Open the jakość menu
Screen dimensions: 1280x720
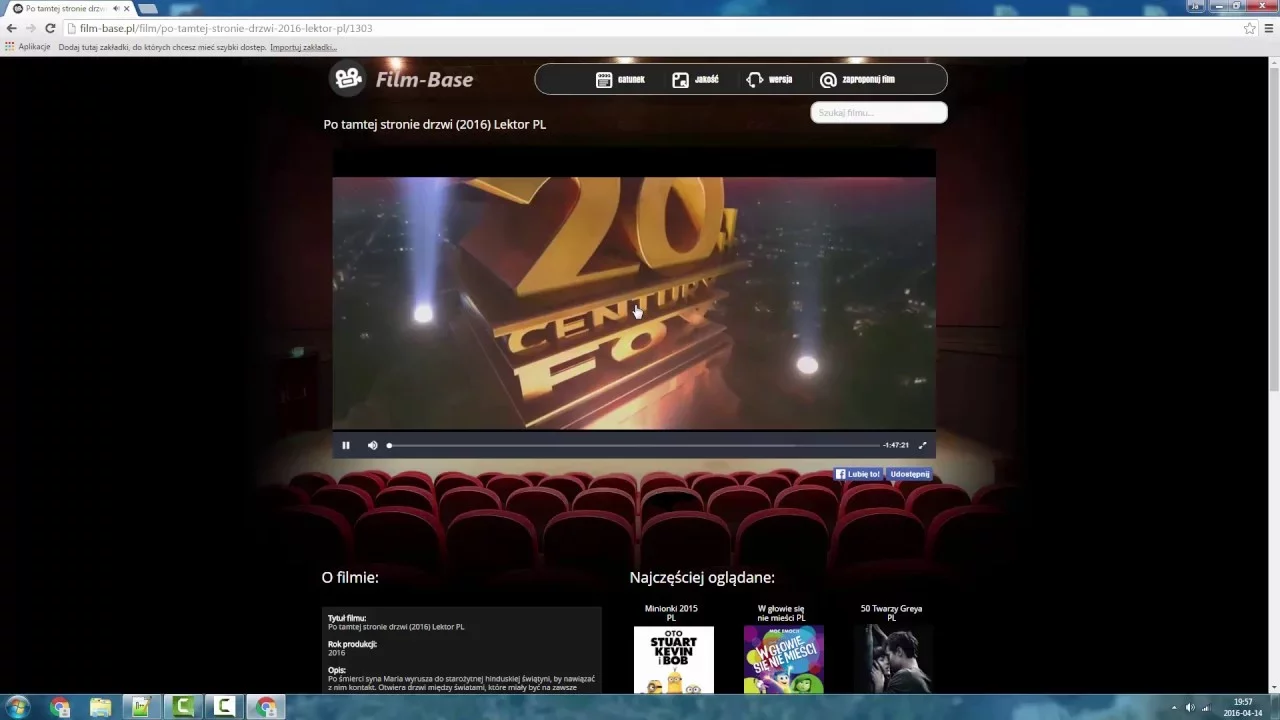coord(695,80)
